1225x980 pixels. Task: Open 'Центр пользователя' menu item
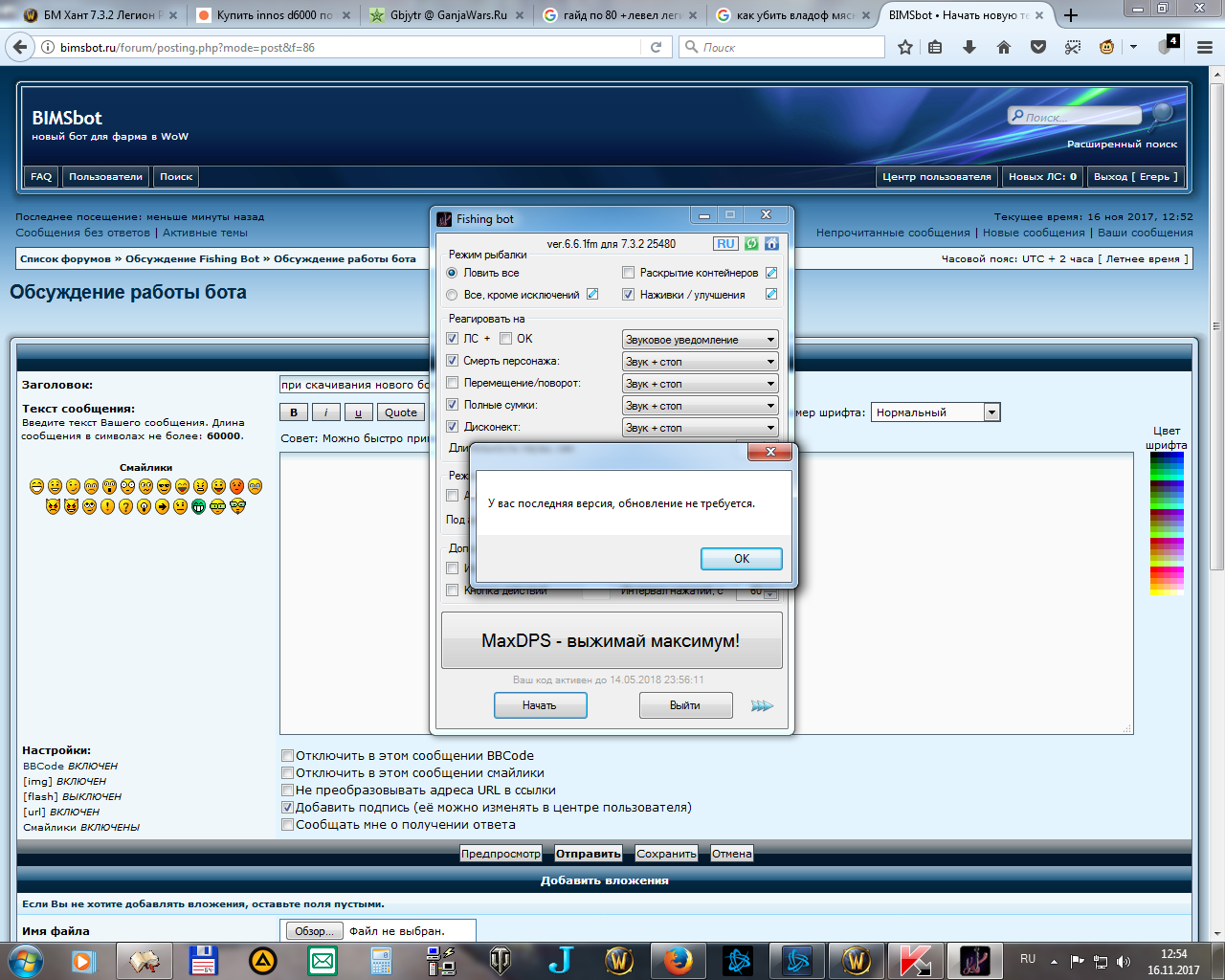pyautogui.click(x=937, y=177)
